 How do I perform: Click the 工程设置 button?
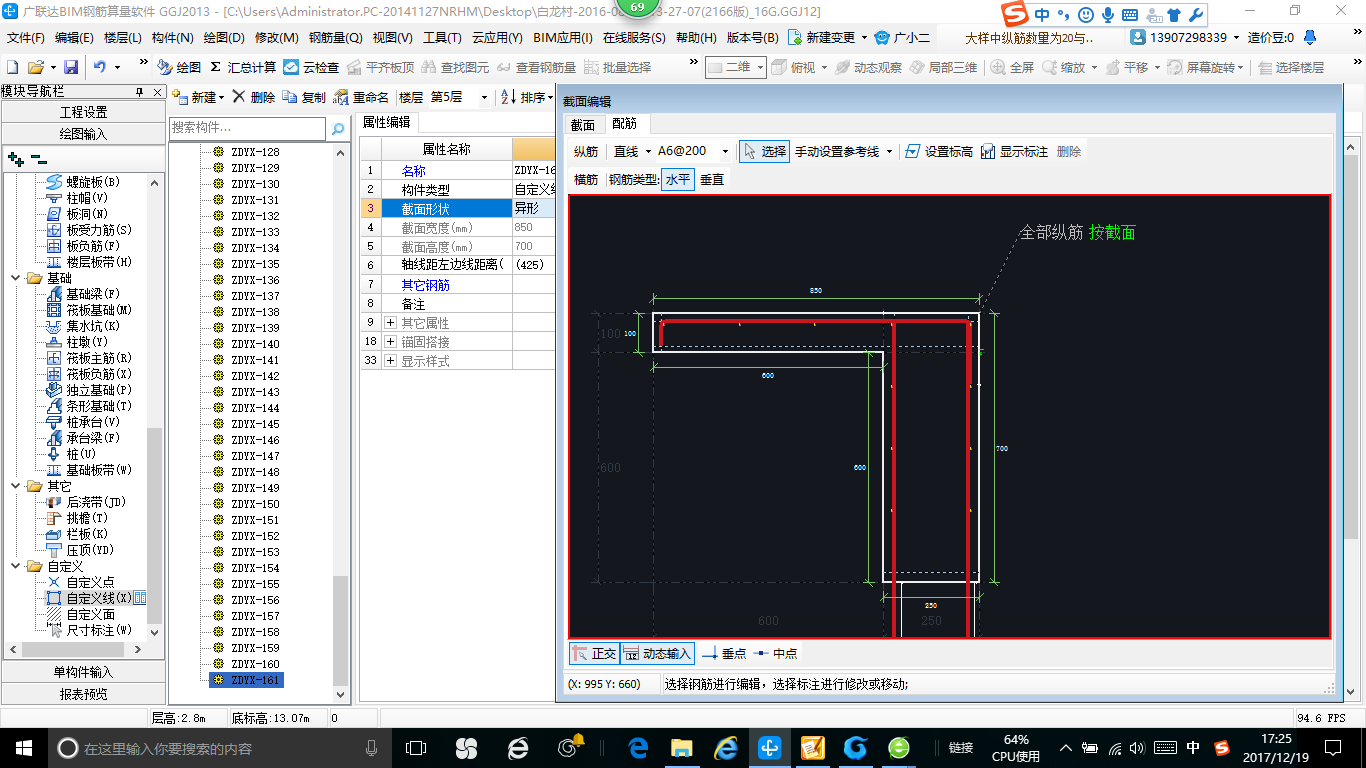pyautogui.click(x=83, y=112)
